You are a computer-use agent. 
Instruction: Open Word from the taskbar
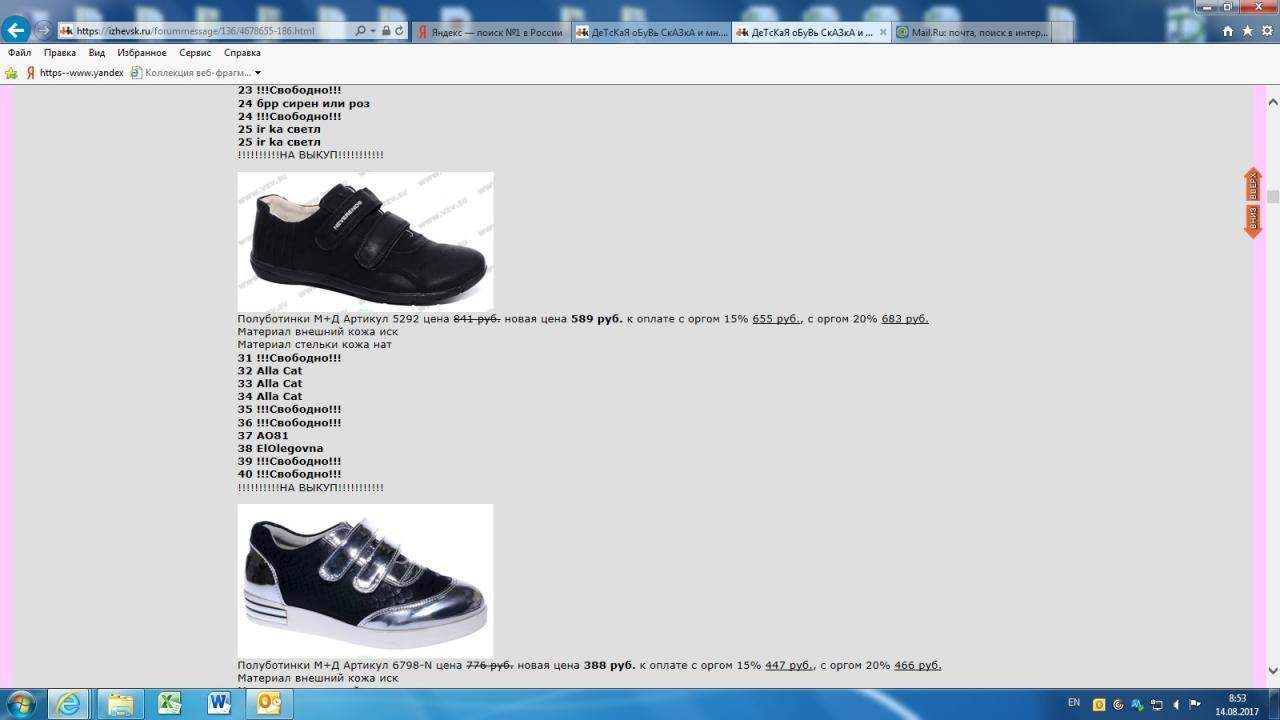click(x=219, y=703)
